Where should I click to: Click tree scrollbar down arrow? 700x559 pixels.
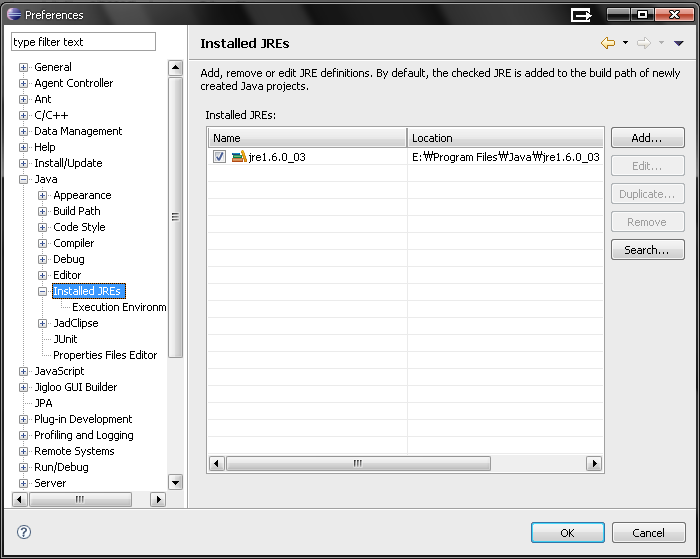[x=175, y=482]
